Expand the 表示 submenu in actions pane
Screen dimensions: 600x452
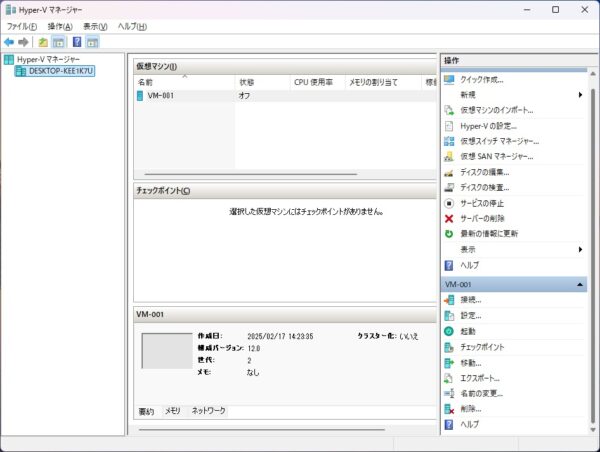tap(580, 250)
